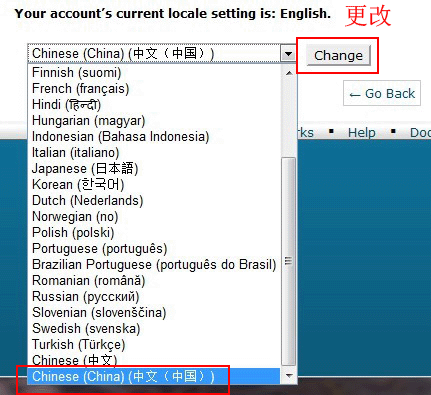431x395 pixels.
Task: Select plain Chinese (中文) entry
Action: [154, 360]
